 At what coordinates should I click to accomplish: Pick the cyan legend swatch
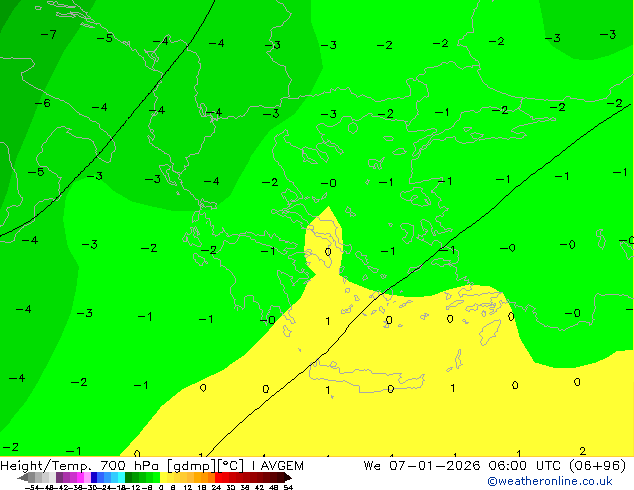click(121, 478)
